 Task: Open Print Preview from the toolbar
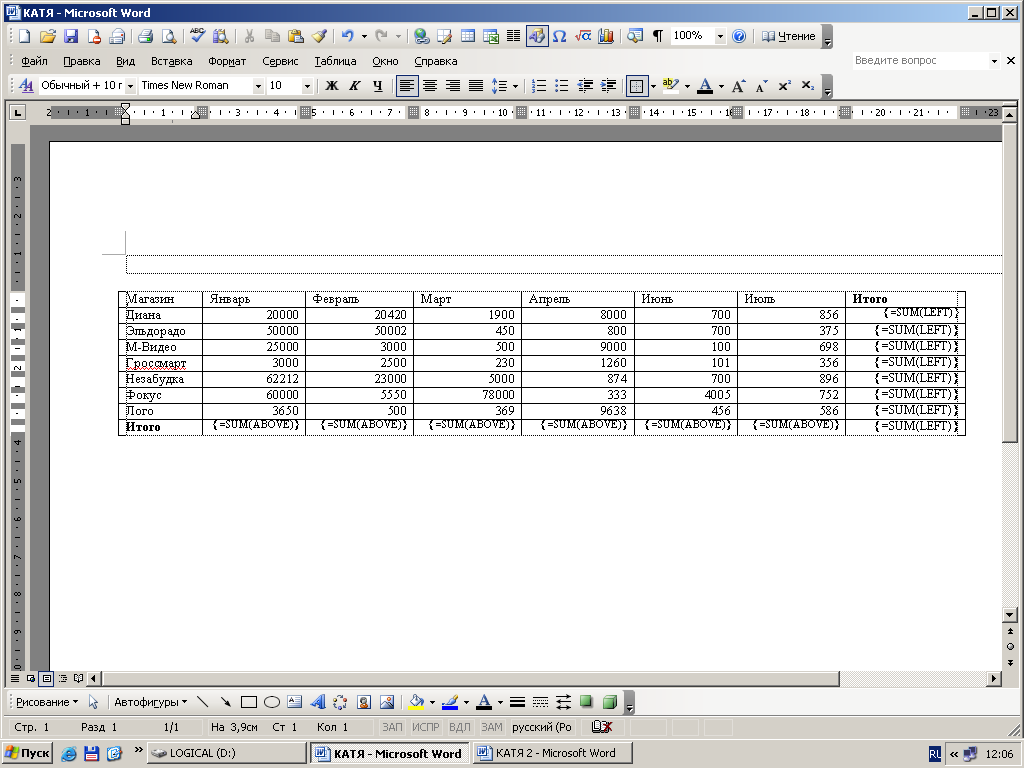point(169,37)
